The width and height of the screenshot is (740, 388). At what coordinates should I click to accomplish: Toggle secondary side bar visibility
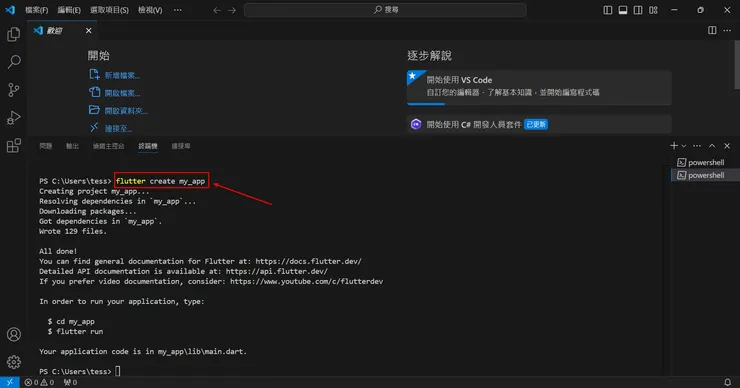pos(638,10)
